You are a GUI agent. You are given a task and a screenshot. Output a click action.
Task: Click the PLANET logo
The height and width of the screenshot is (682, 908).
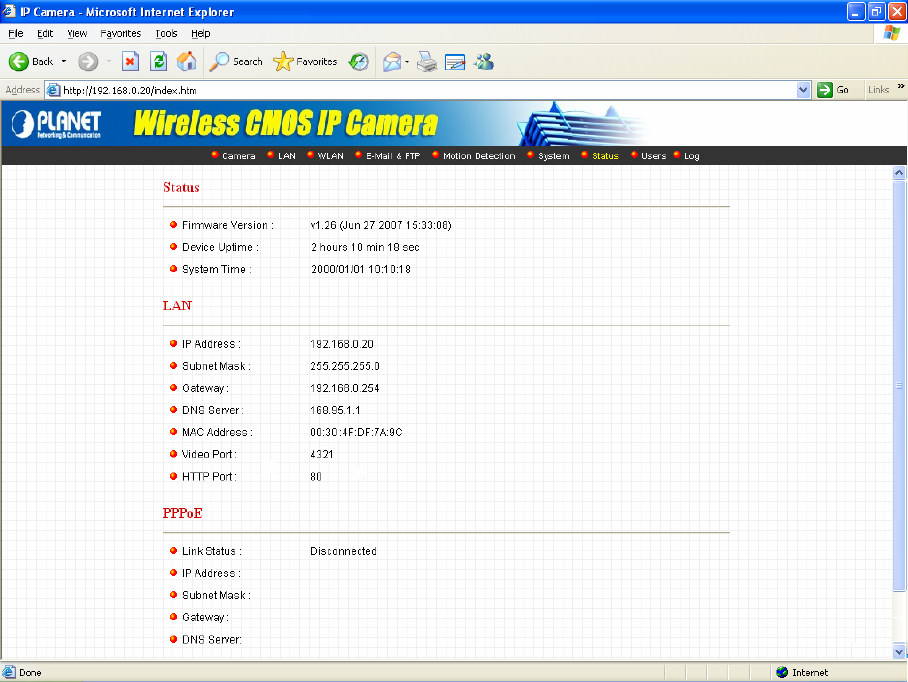point(58,123)
